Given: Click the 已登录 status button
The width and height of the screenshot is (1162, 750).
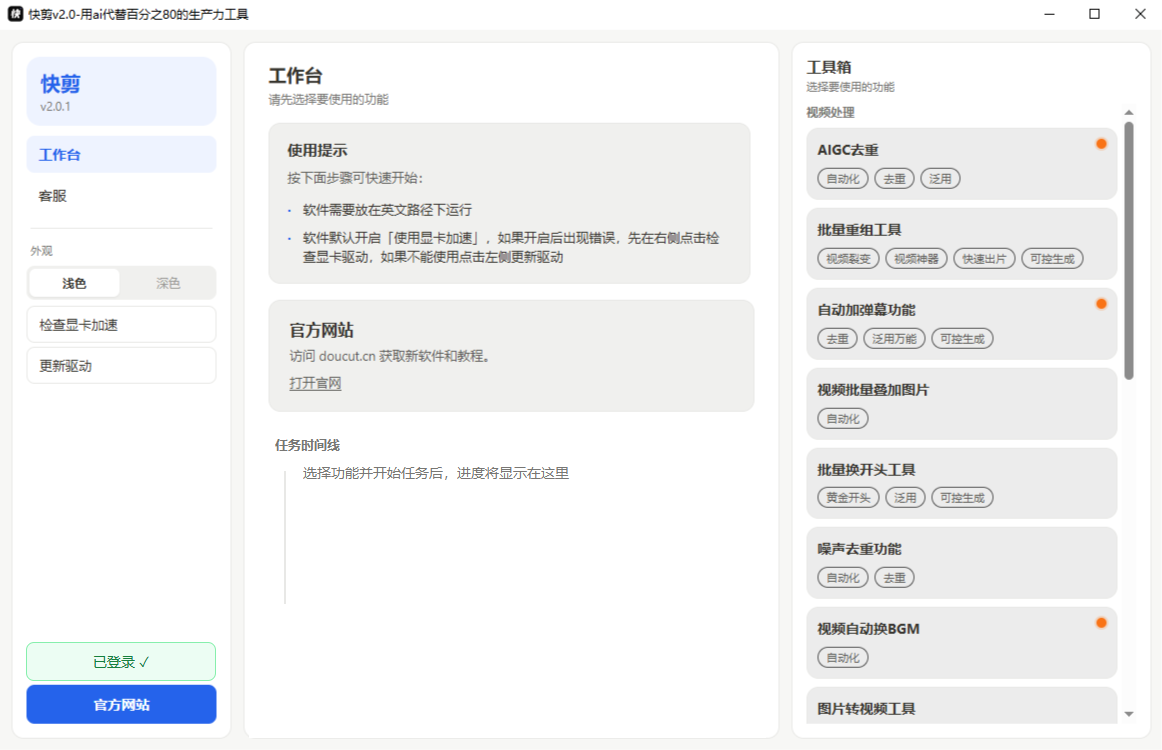Looking at the screenshot, I should (x=122, y=662).
